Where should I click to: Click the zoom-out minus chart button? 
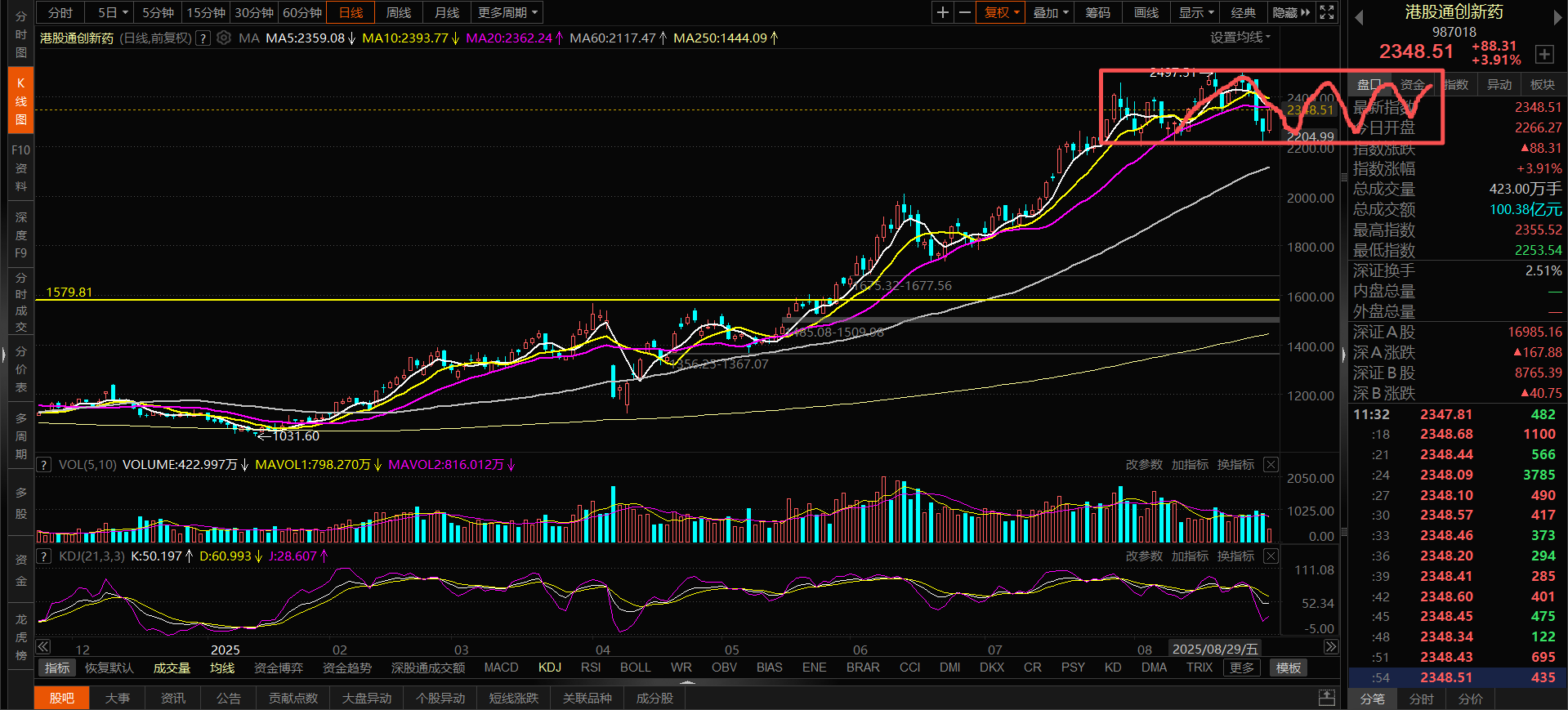(x=964, y=12)
